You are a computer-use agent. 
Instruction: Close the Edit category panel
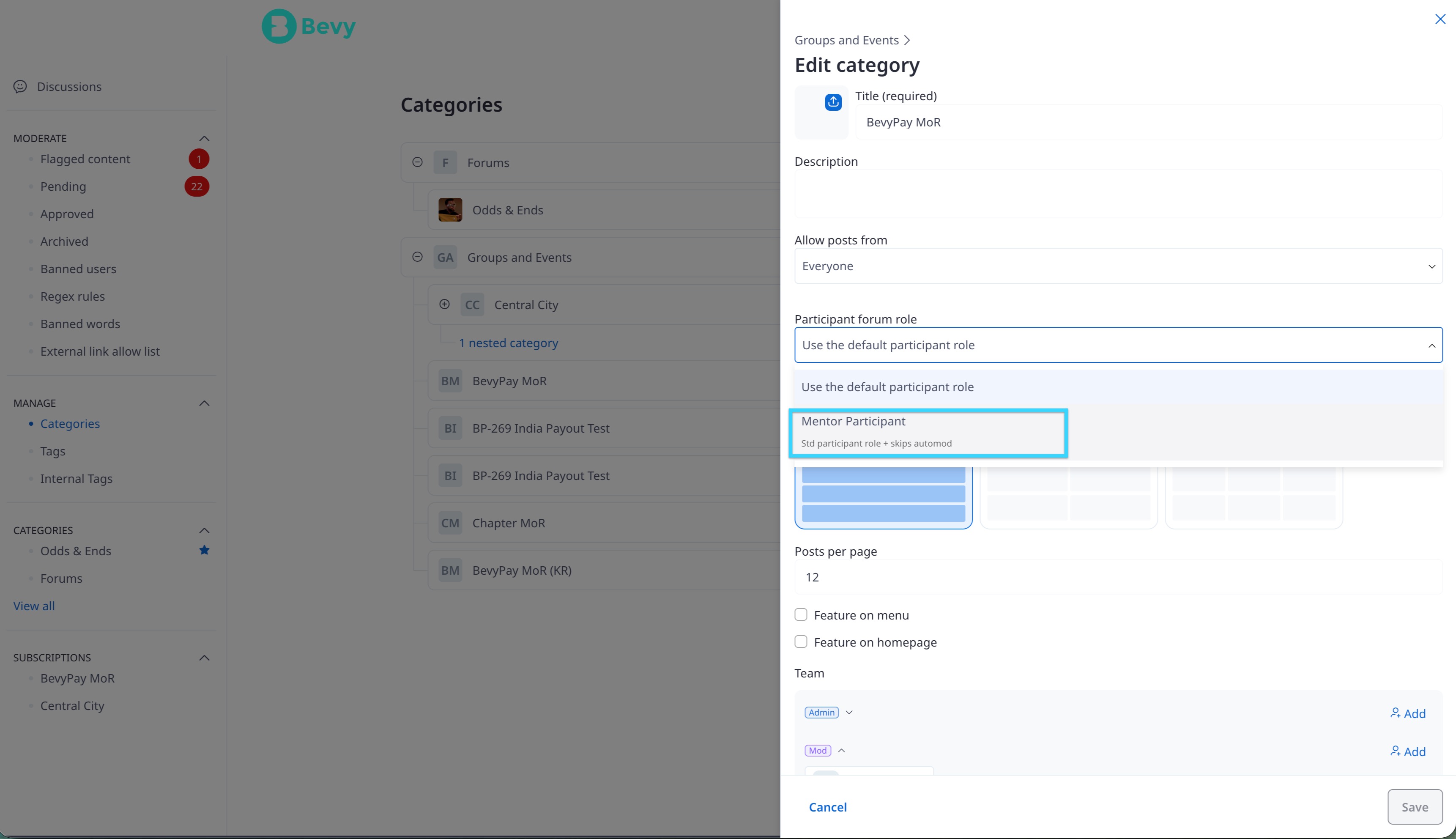(x=1440, y=19)
